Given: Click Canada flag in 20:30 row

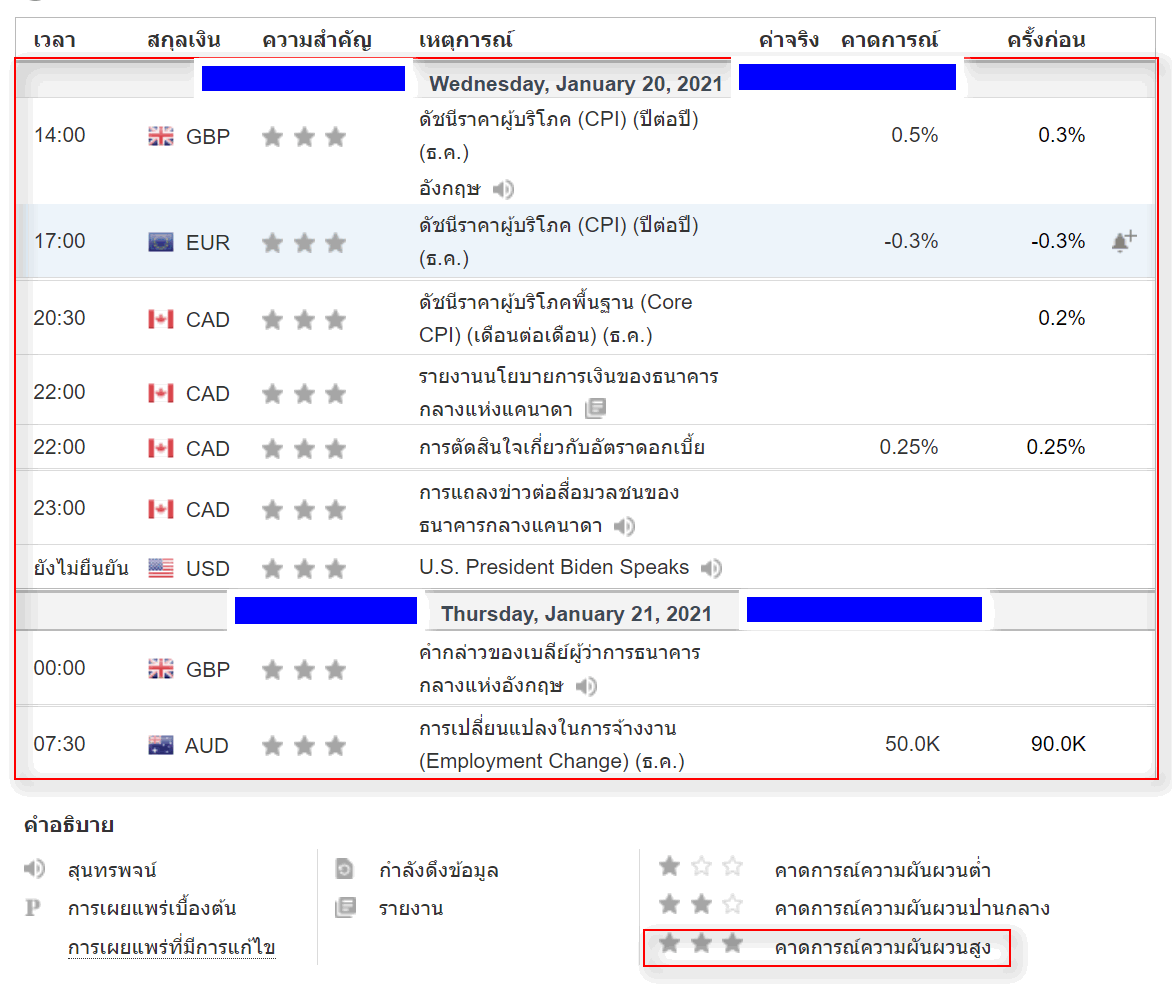Looking at the screenshot, I should tap(161, 319).
